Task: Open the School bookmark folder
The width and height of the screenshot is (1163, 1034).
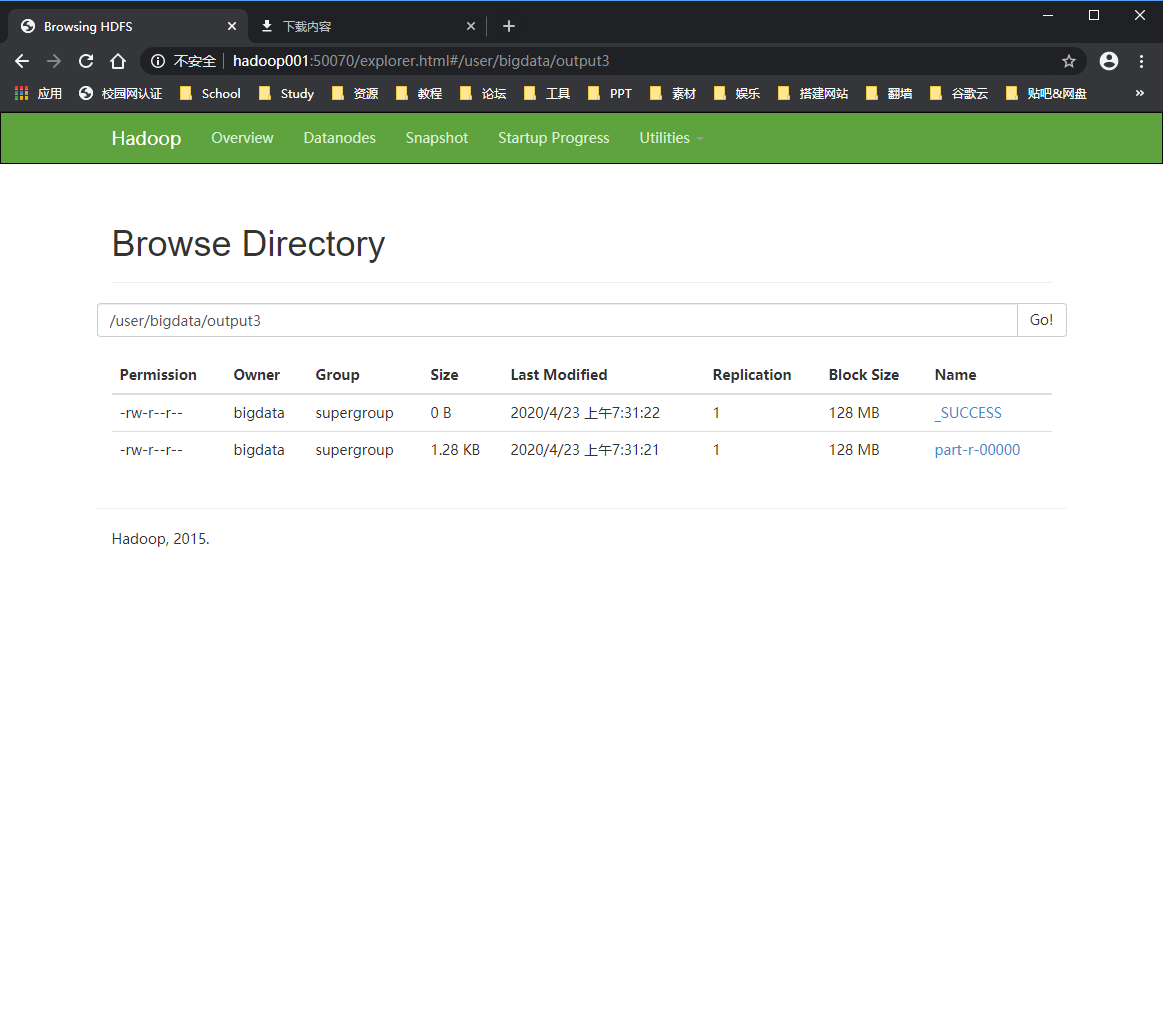Action: 211,93
